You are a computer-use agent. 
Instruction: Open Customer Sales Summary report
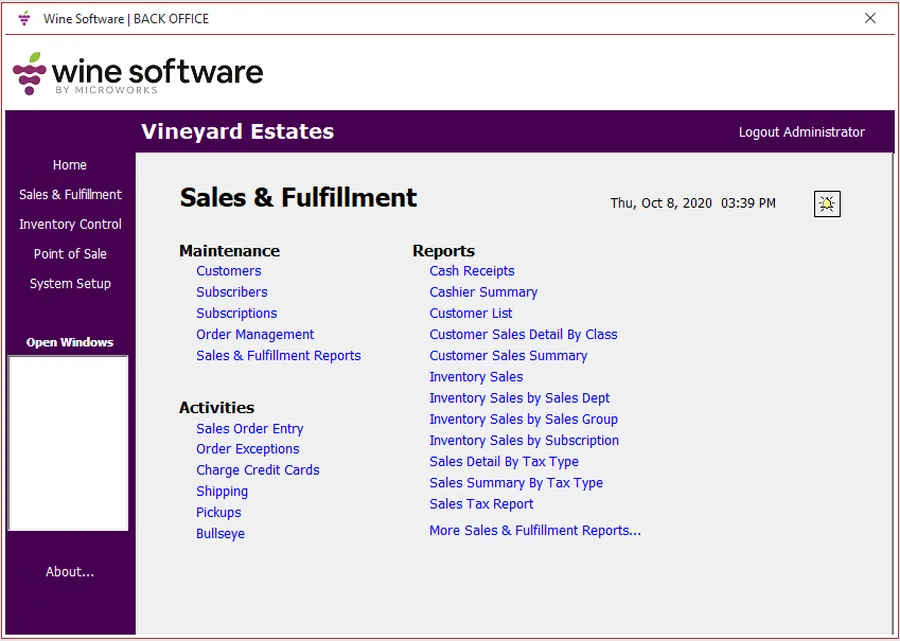(x=508, y=356)
